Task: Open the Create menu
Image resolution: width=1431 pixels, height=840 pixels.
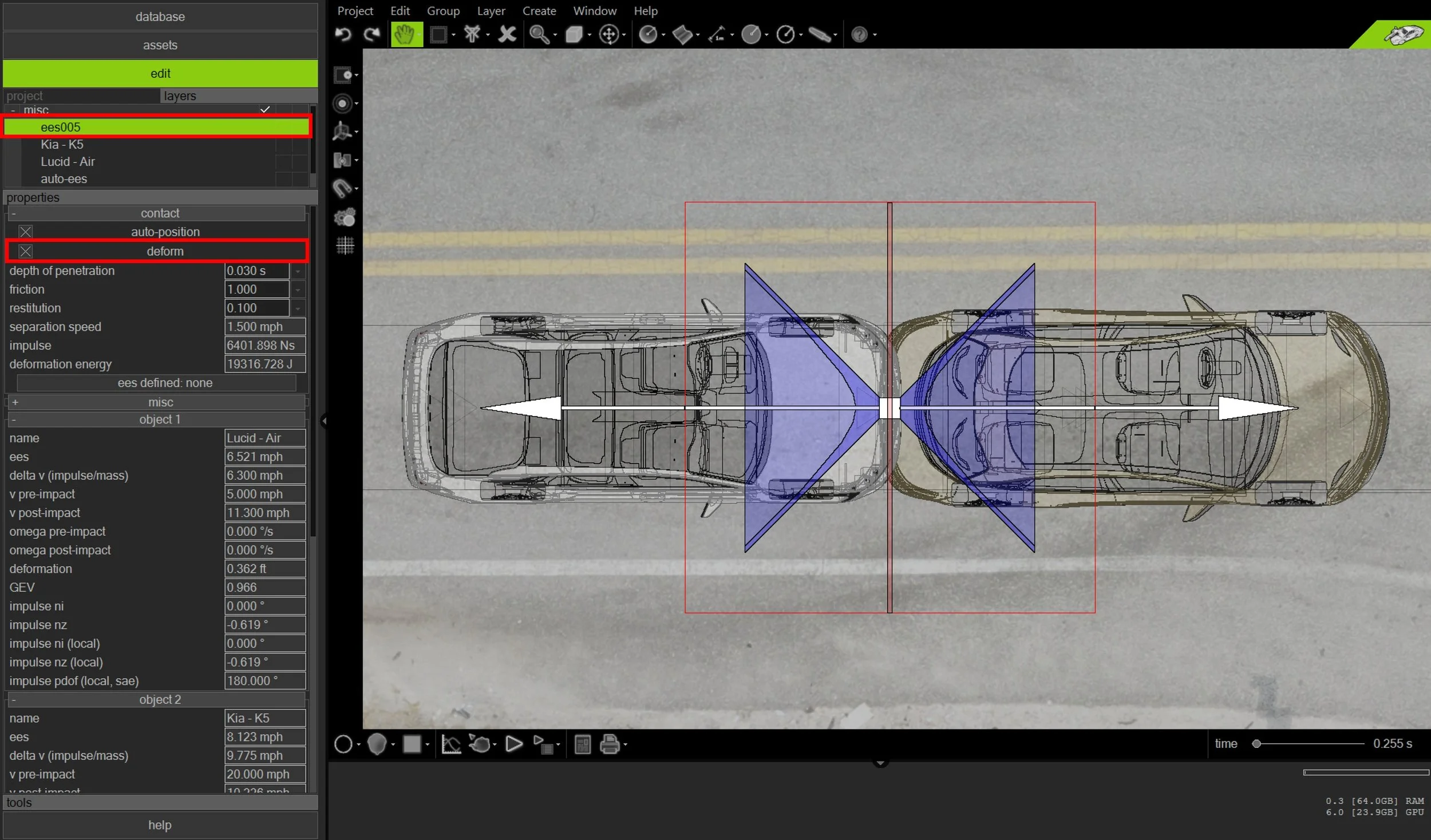Action: tap(539, 11)
